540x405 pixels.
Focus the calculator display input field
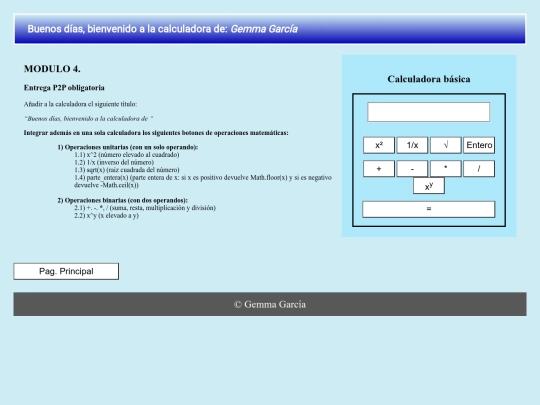428,112
